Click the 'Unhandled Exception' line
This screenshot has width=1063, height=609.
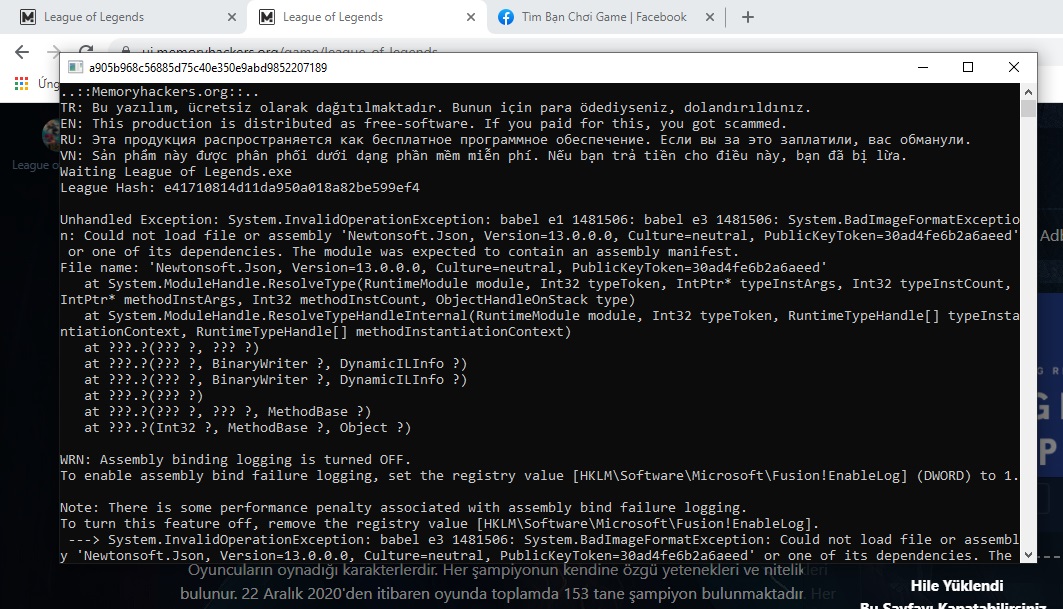(540, 219)
